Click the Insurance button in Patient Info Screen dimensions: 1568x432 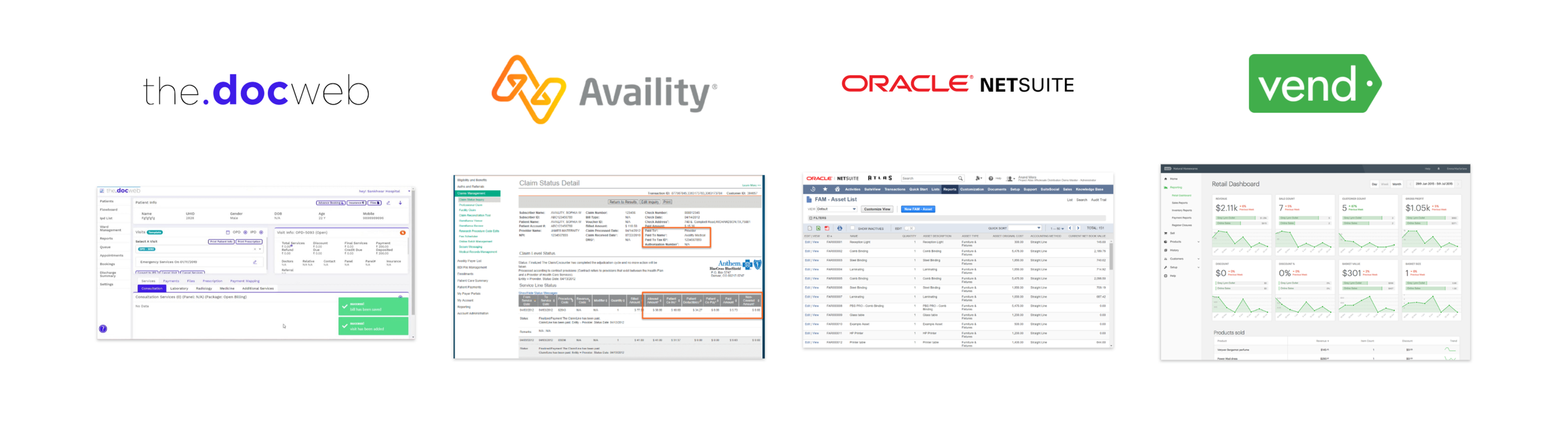point(356,203)
